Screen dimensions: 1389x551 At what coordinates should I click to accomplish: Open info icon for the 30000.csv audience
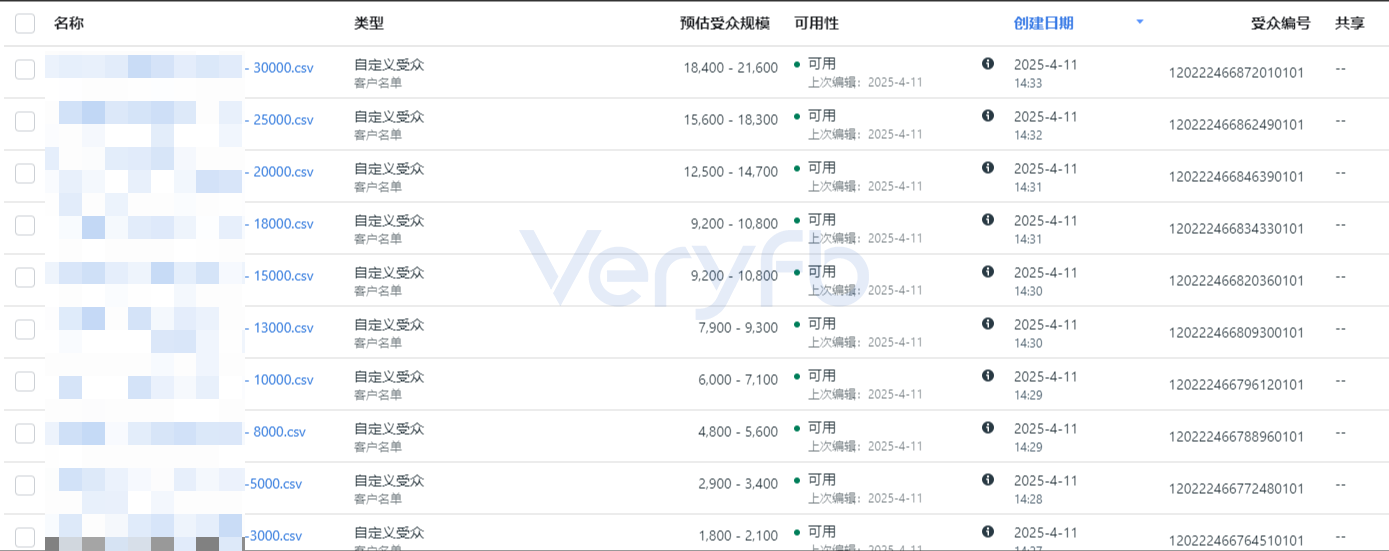point(988,64)
